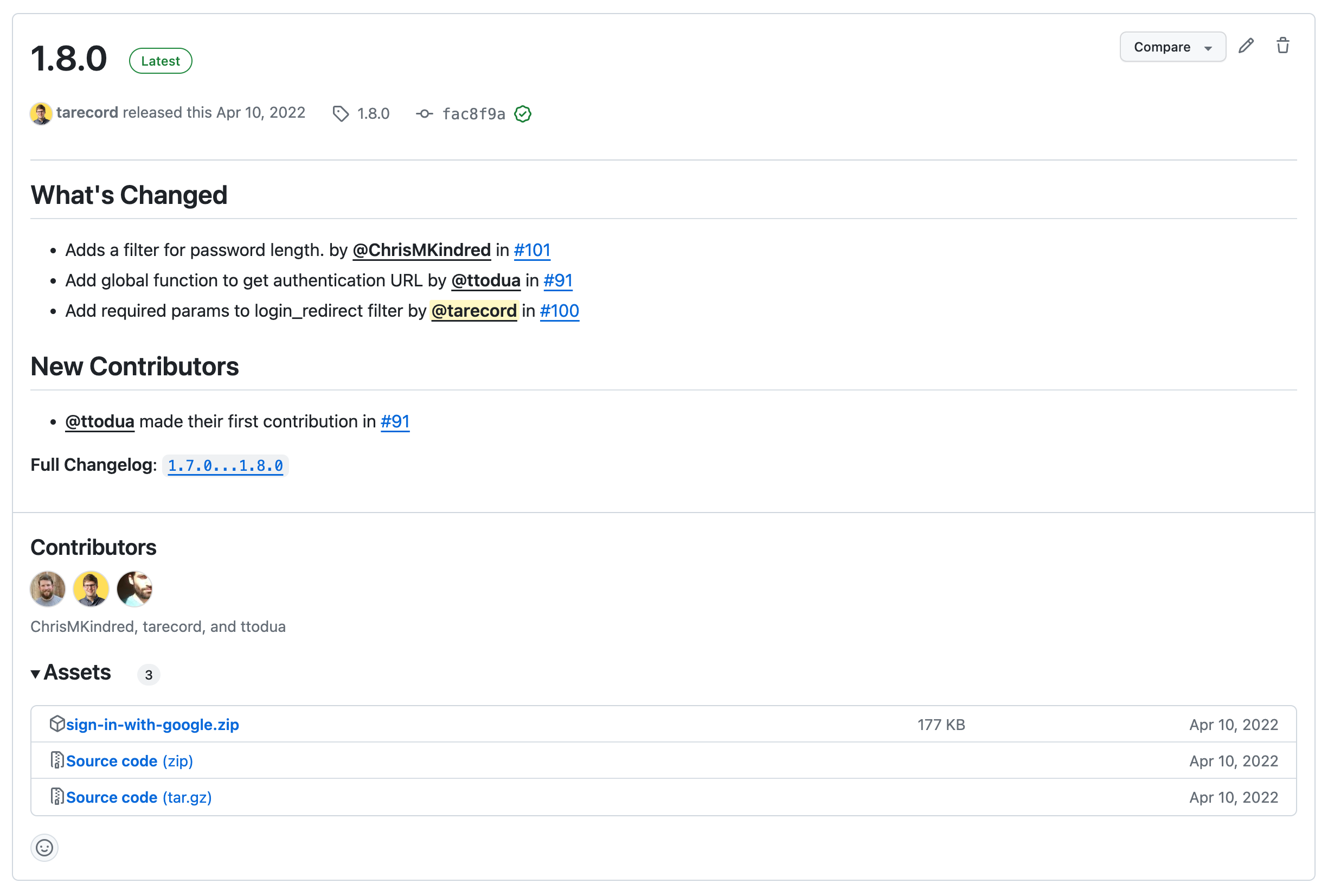1334x896 pixels.
Task: Open commit fac8f9a hash link
Action: pos(473,114)
